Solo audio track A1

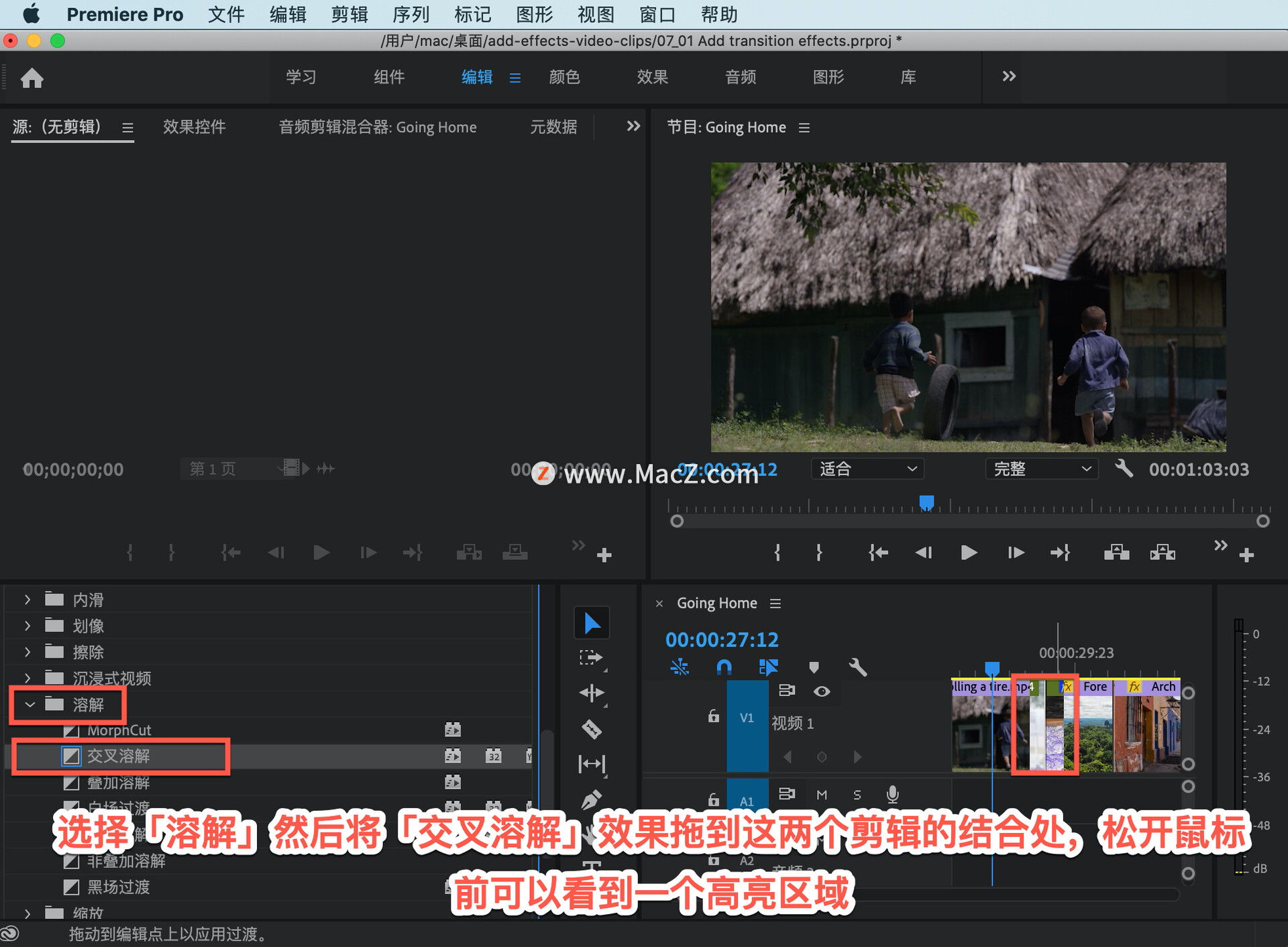(857, 795)
